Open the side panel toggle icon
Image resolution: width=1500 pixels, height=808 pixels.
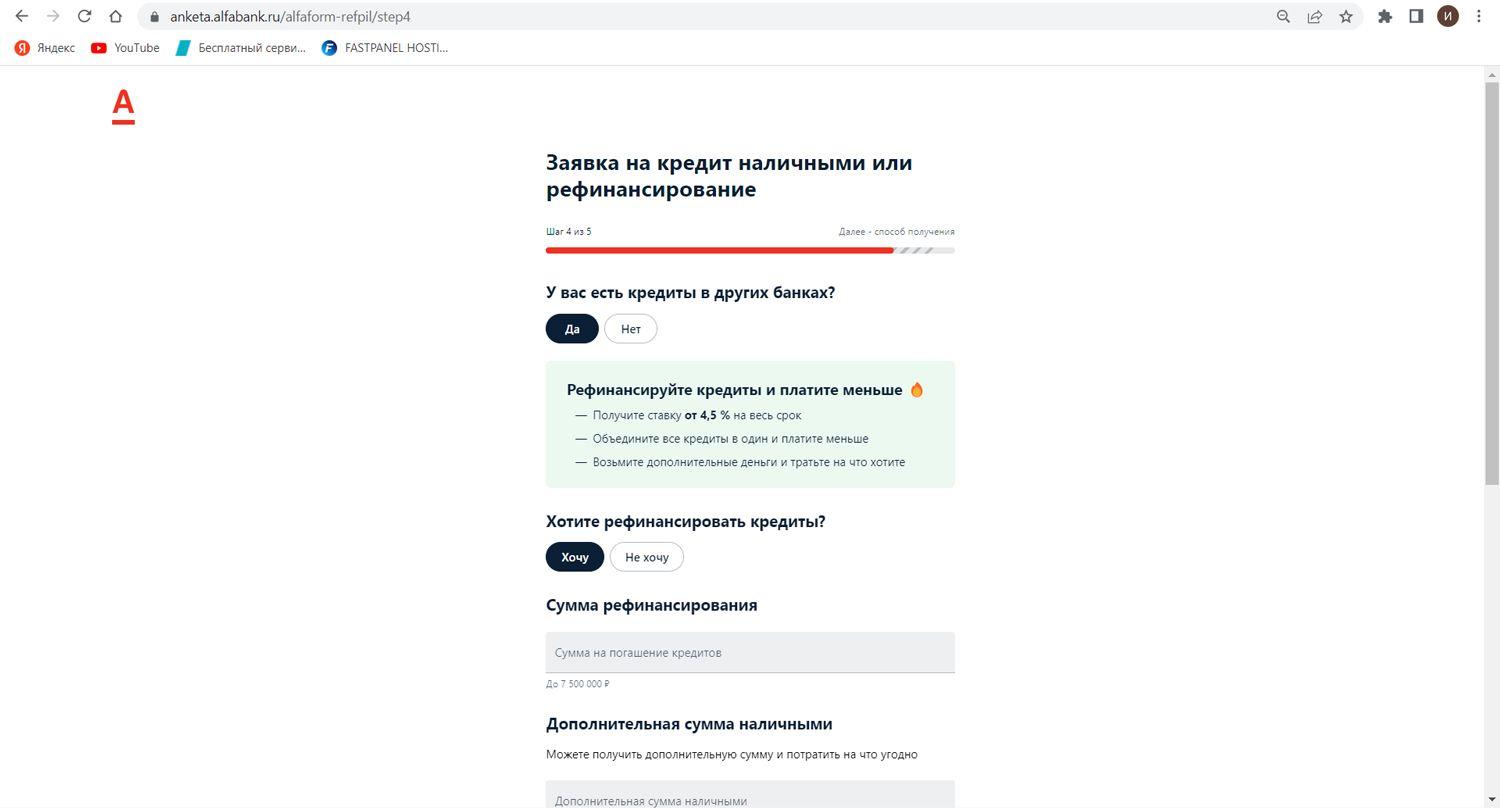[1416, 16]
